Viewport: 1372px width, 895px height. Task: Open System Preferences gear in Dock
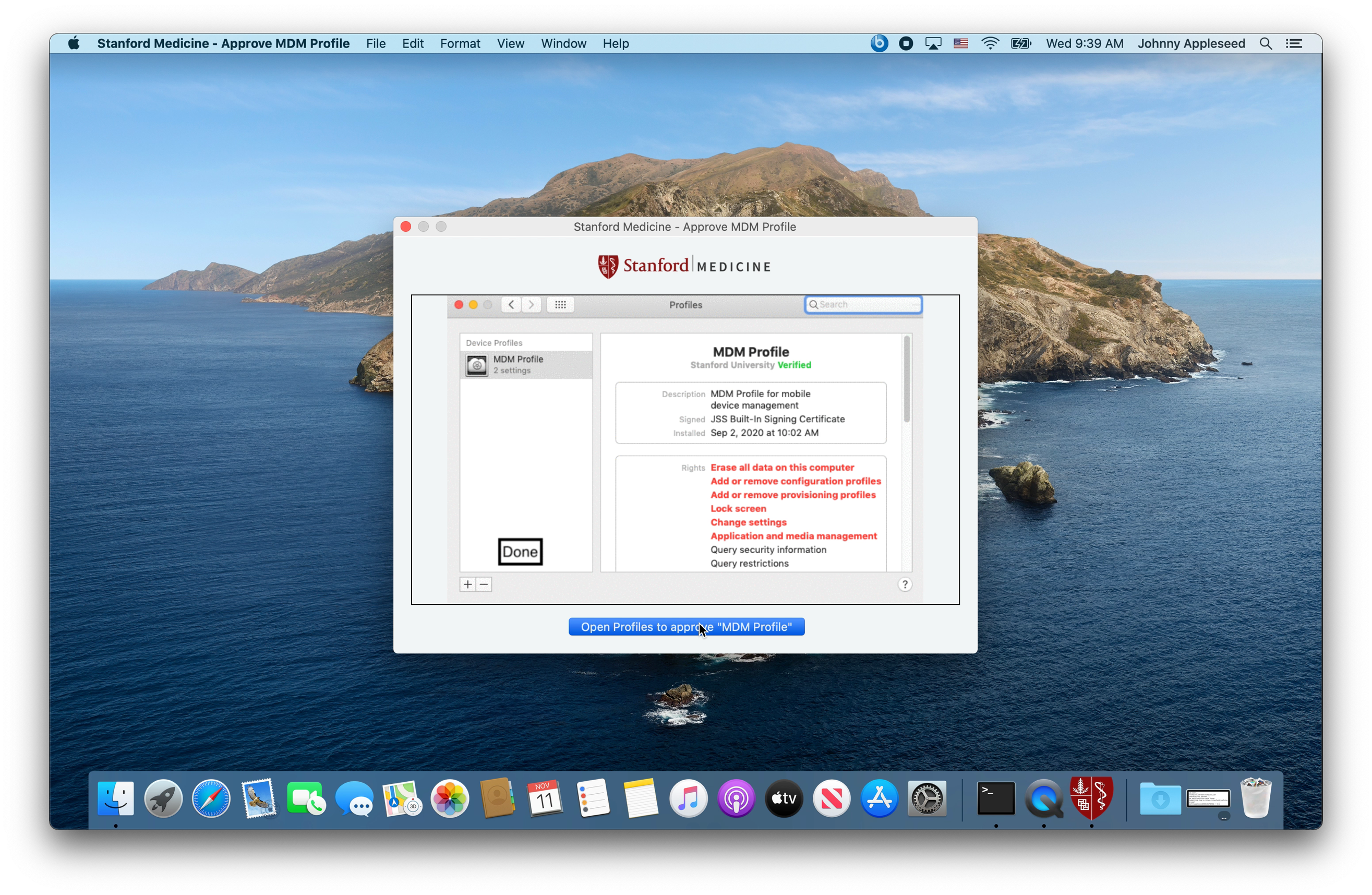[928, 798]
